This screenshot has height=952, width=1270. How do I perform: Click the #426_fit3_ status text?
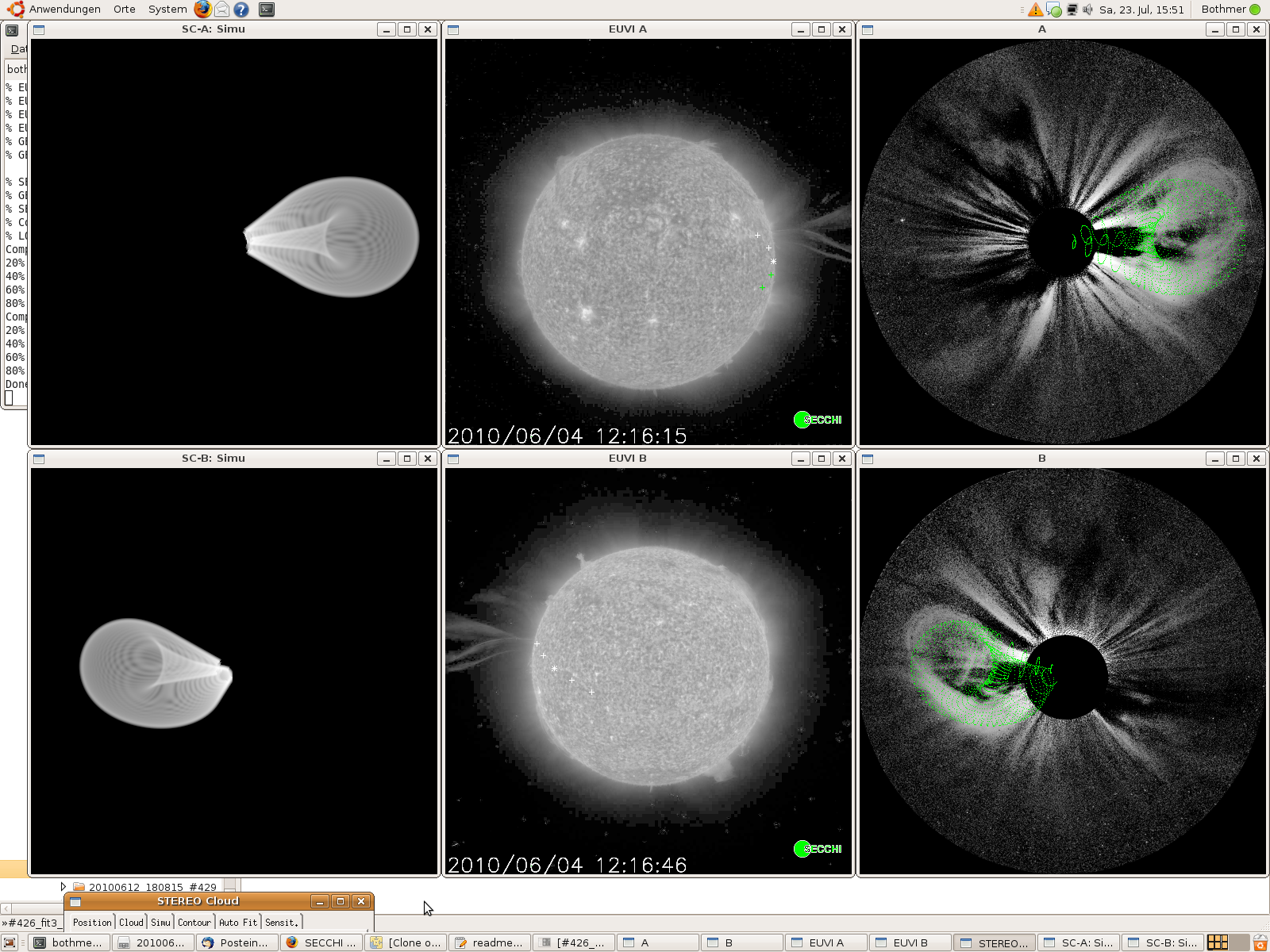click(30, 923)
